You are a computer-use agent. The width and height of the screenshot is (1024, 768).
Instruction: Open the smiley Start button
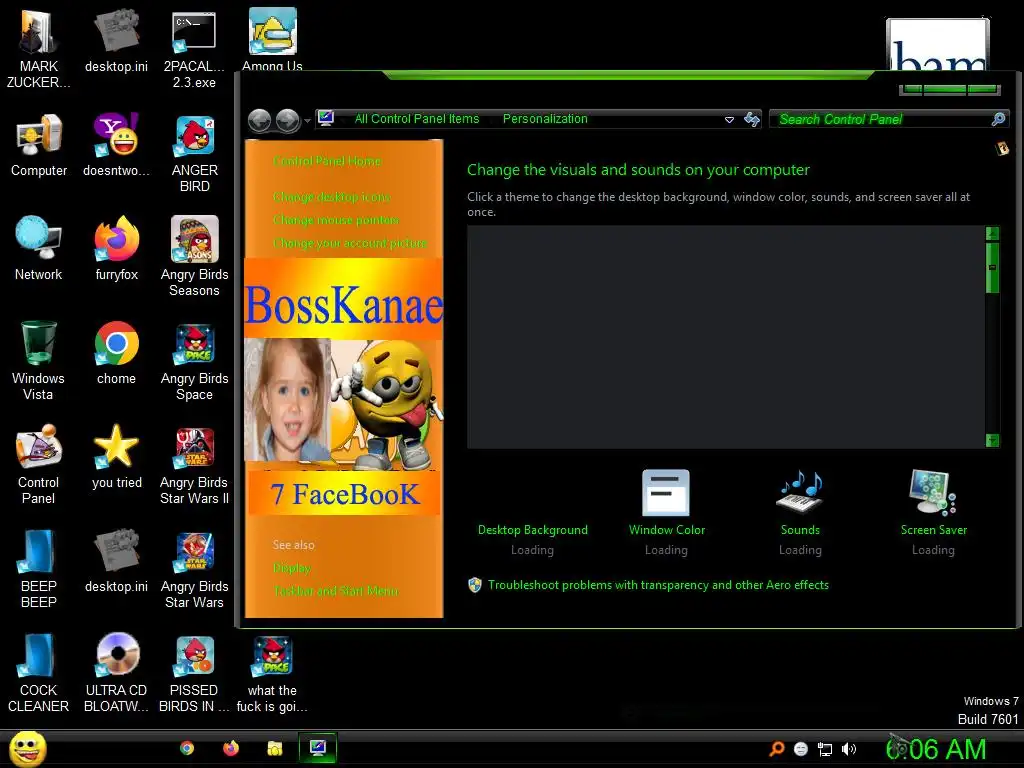coord(27,748)
